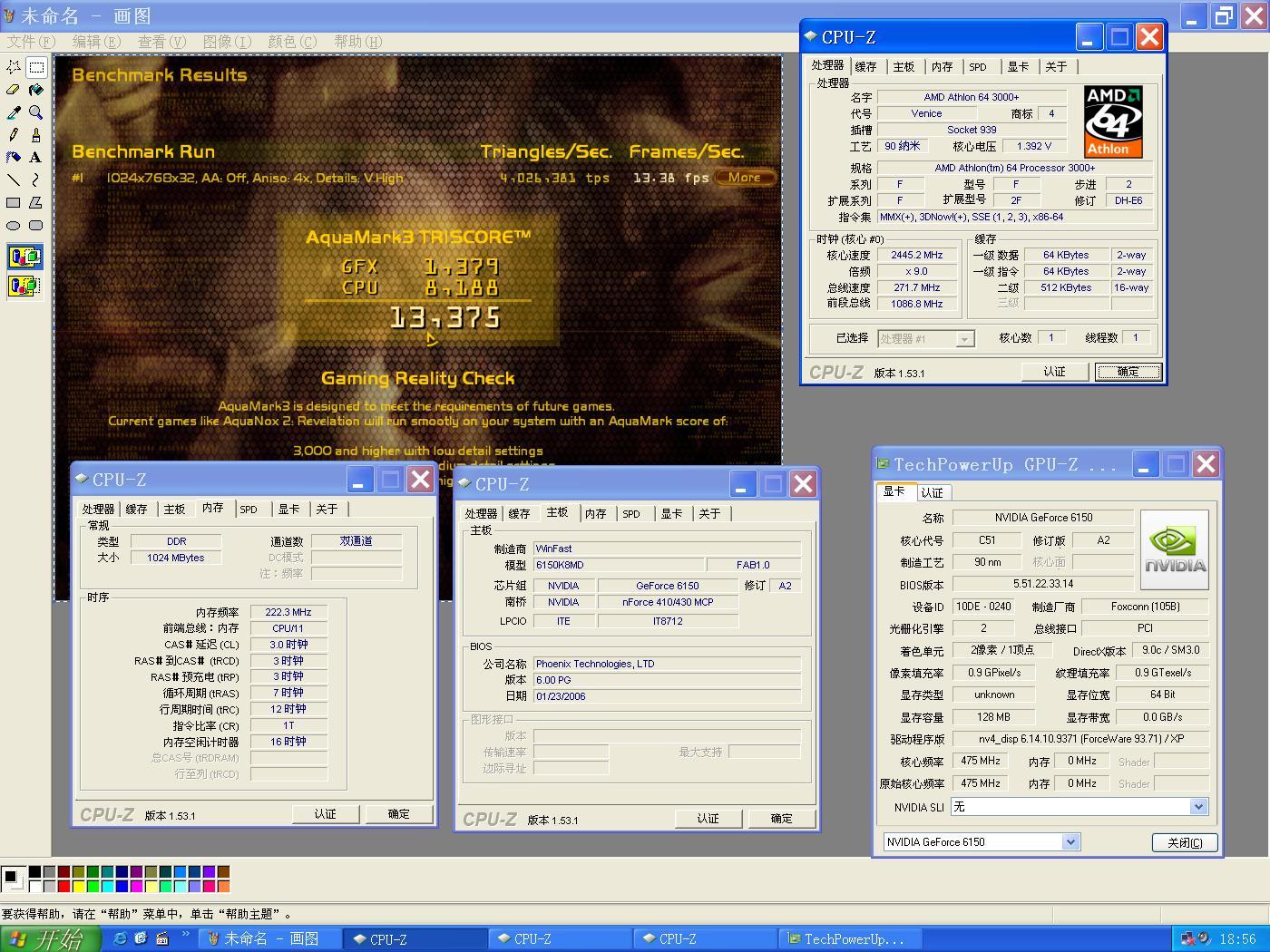Image resolution: width=1270 pixels, height=952 pixels.
Task: Switch to 内存 tab in the mainboard CPU-Z window
Action: point(595,514)
